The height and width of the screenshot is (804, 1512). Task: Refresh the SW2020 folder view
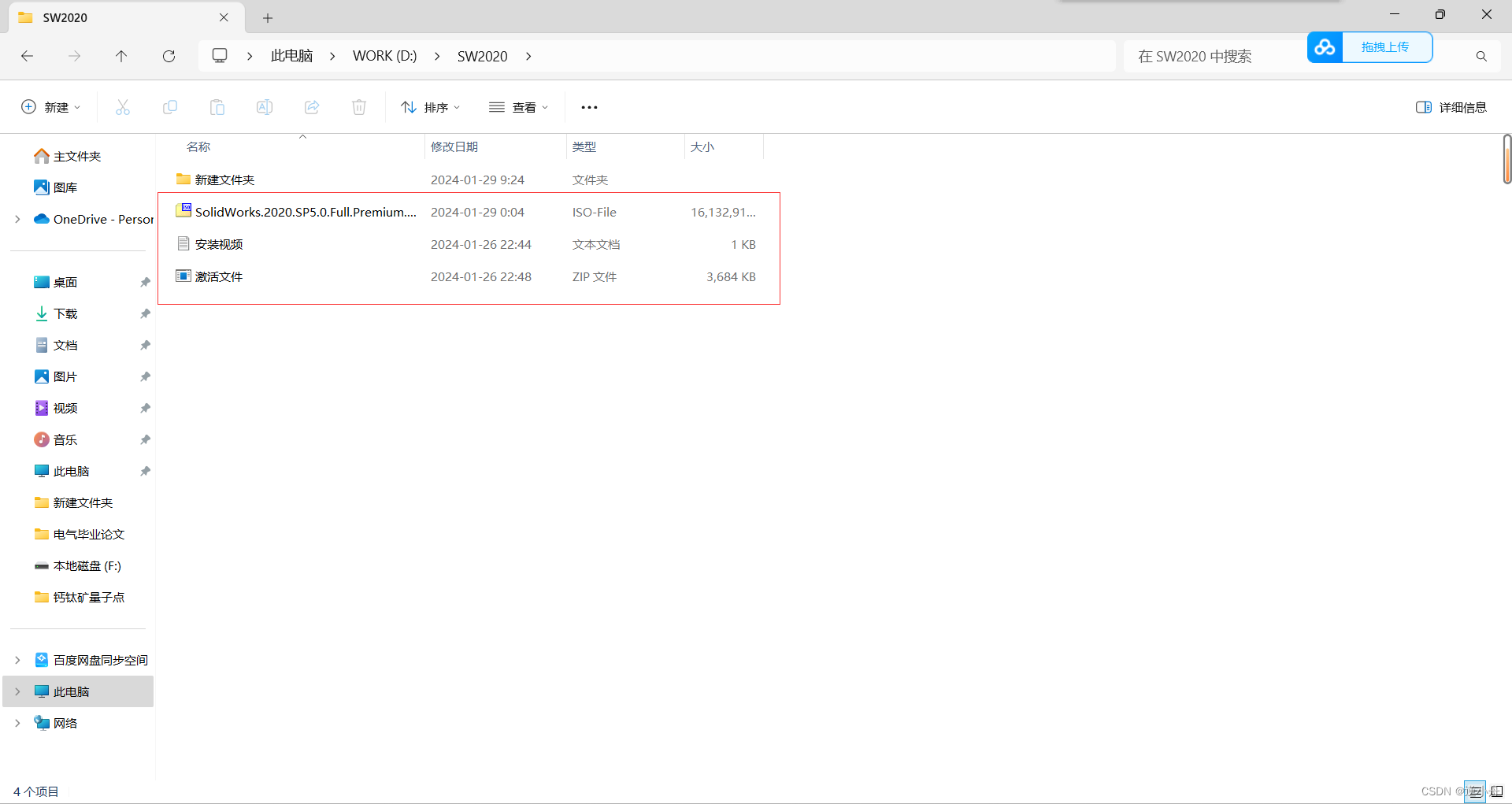click(x=169, y=56)
